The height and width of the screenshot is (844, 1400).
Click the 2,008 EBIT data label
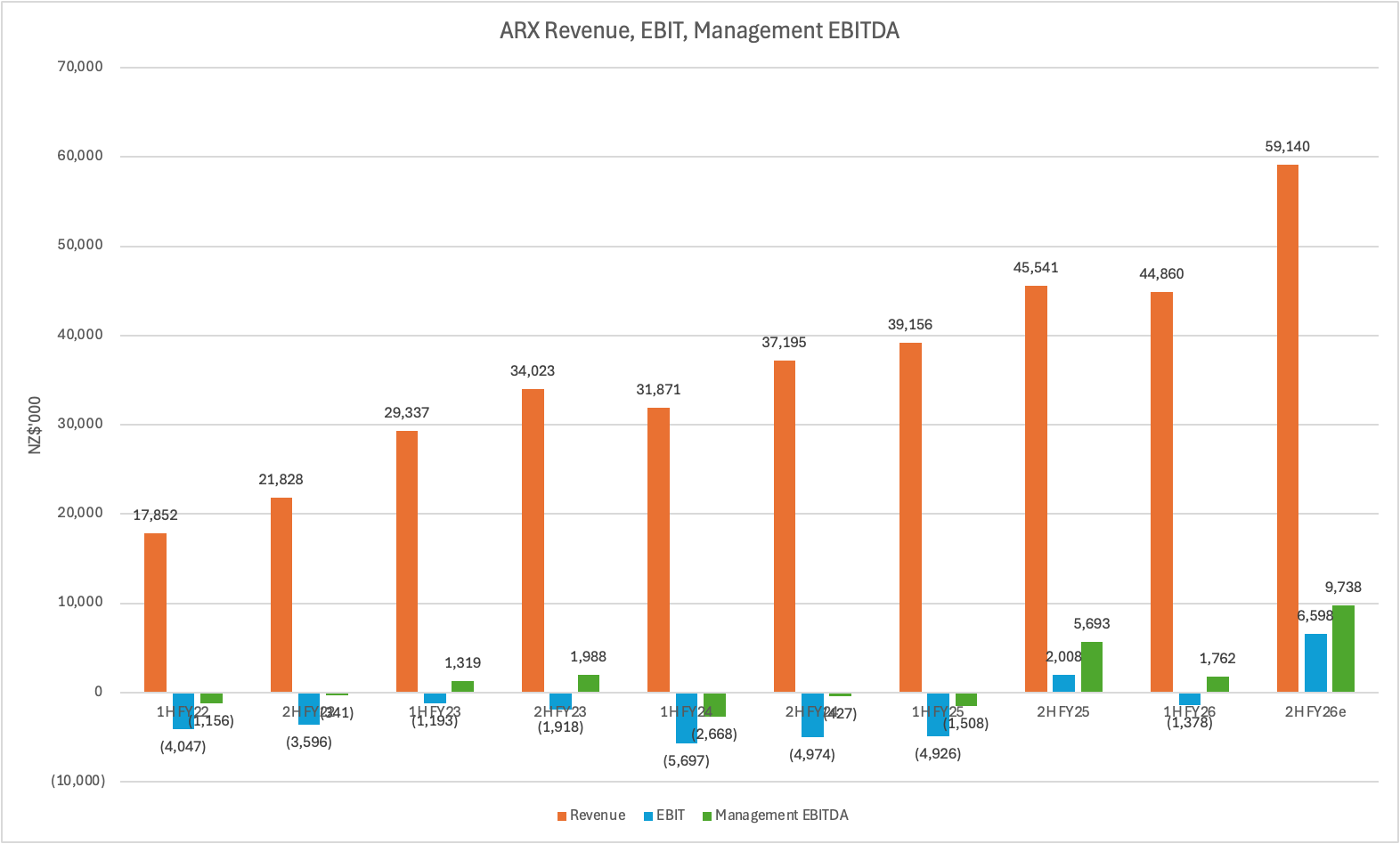click(x=1063, y=657)
